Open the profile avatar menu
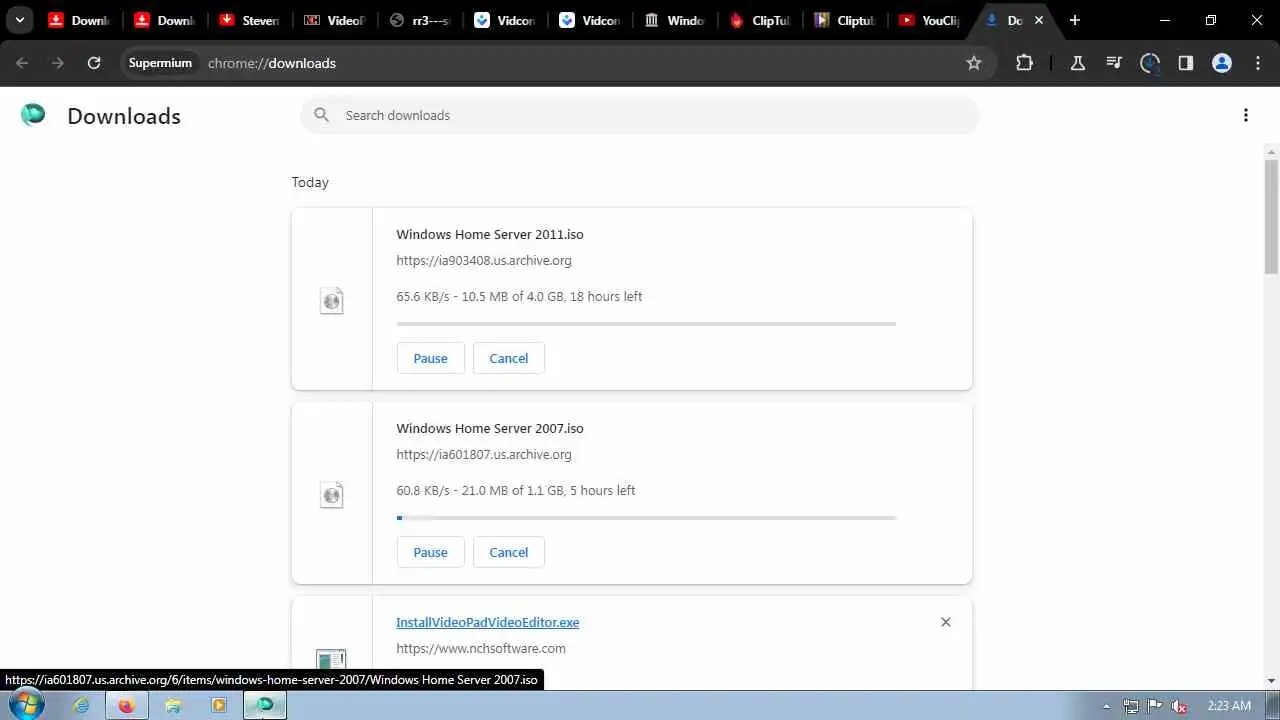 pyautogui.click(x=1222, y=63)
